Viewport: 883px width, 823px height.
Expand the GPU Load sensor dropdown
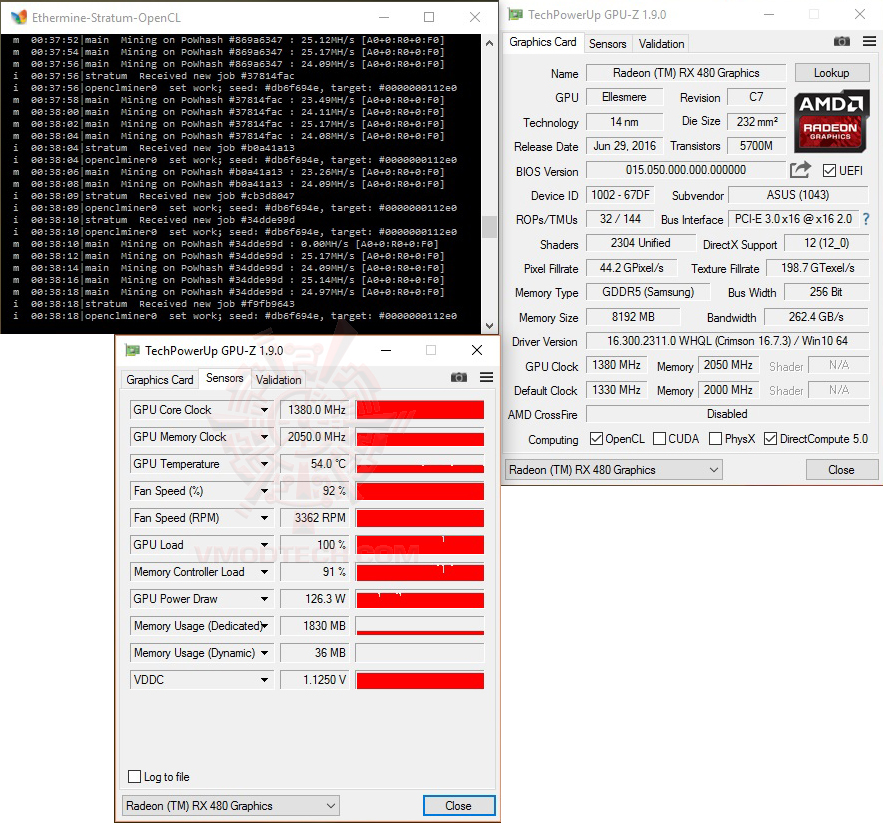point(264,545)
